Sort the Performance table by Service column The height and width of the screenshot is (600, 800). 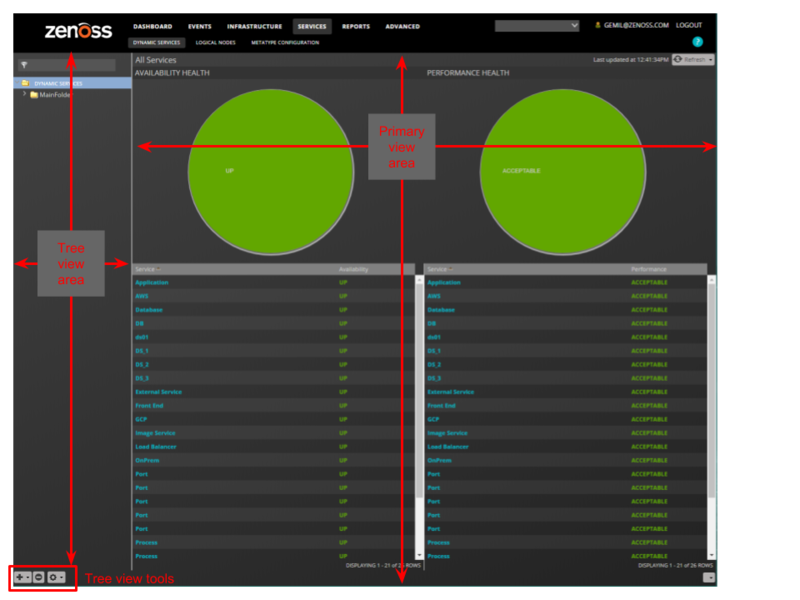(440, 269)
